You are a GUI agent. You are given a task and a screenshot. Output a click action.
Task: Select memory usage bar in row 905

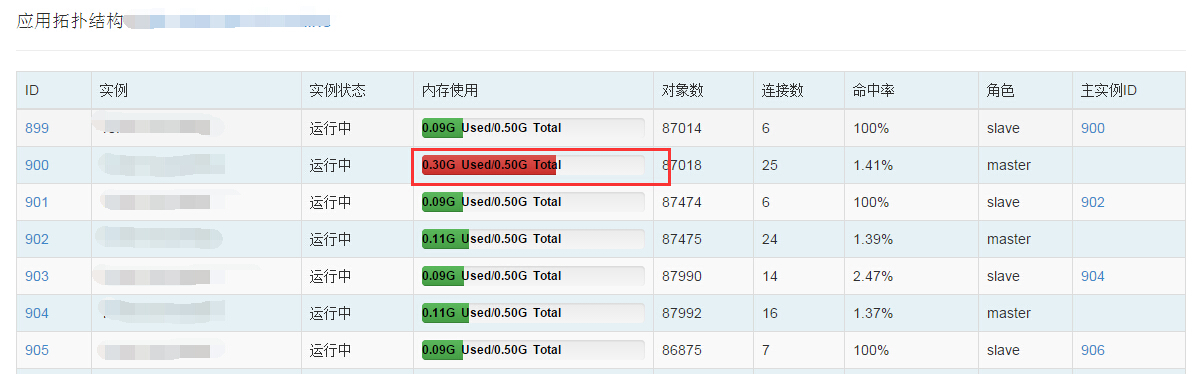533,350
